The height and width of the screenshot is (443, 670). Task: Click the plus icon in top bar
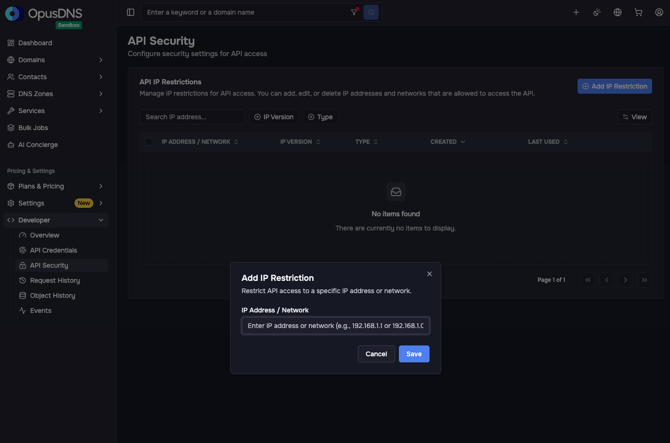(576, 12)
